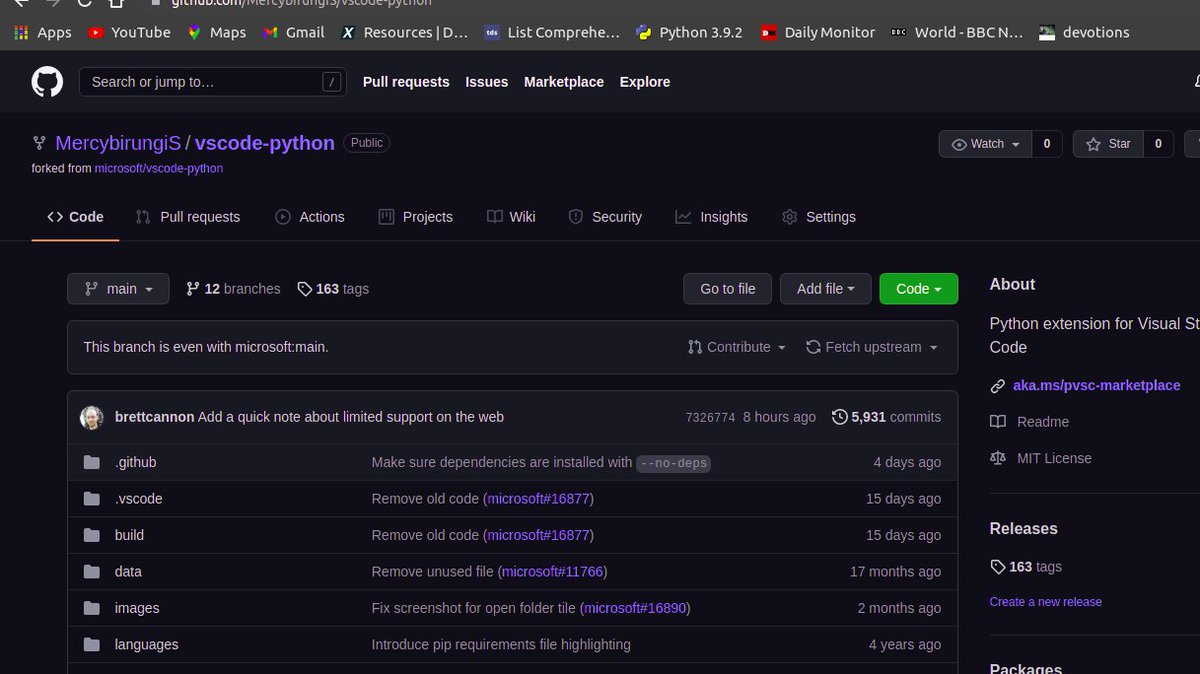Expand the Contribute dropdown

(x=737, y=347)
